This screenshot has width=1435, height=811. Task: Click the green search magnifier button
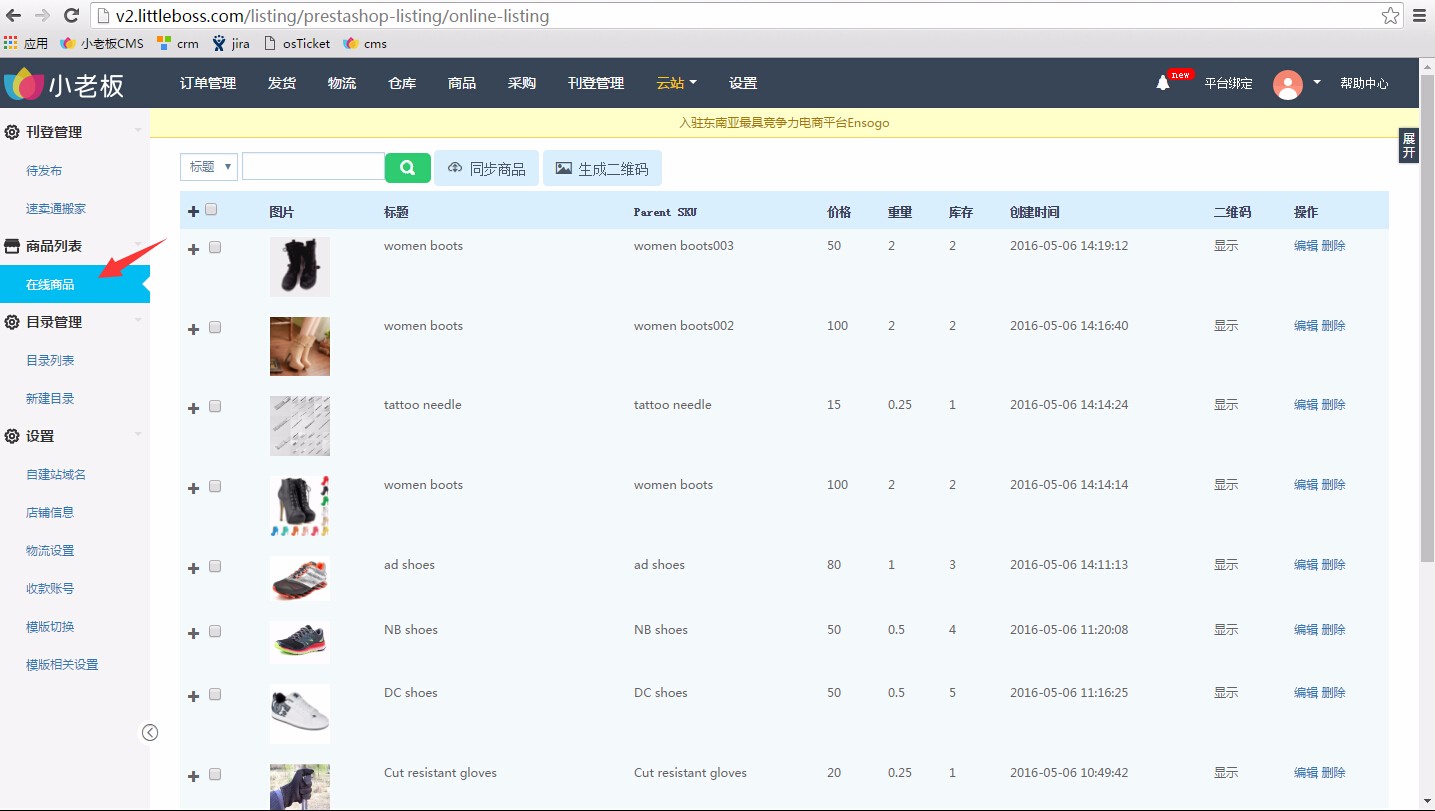coord(407,168)
